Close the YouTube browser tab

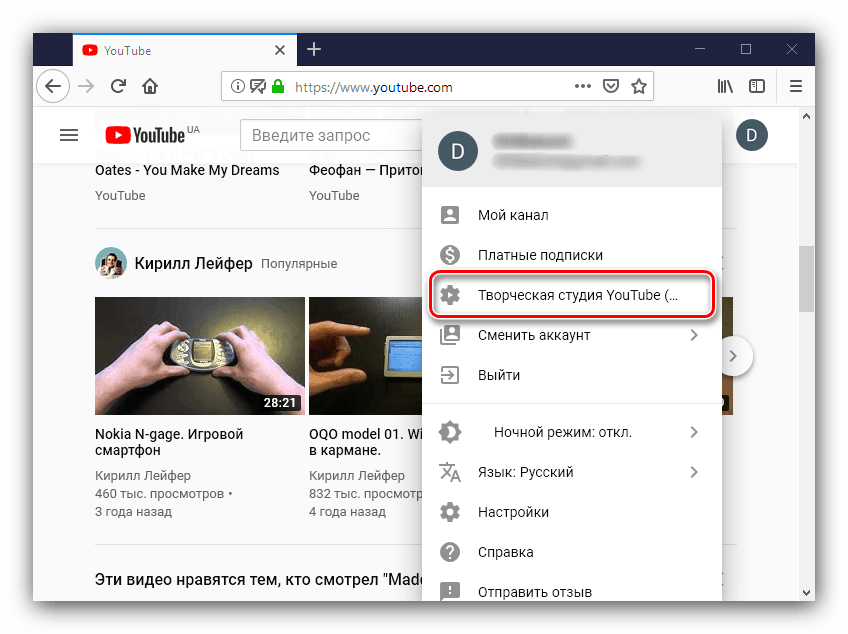(x=280, y=50)
